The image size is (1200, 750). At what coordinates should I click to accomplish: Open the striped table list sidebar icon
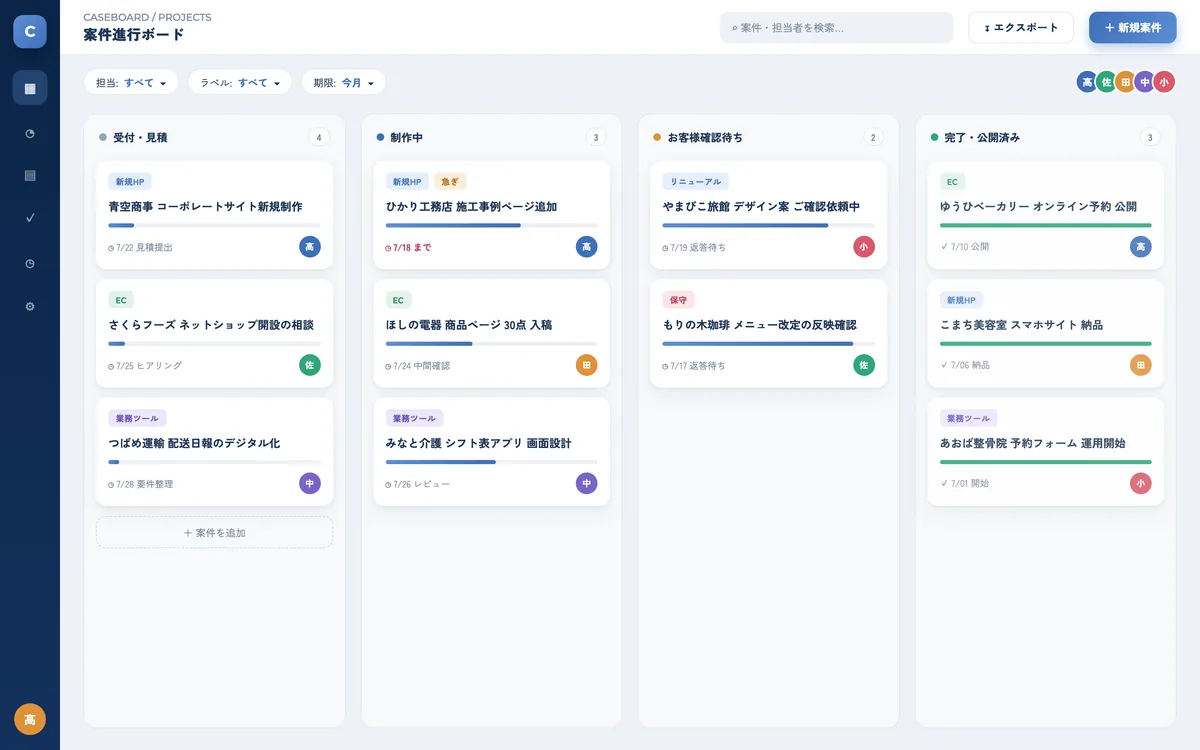(x=30, y=175)
